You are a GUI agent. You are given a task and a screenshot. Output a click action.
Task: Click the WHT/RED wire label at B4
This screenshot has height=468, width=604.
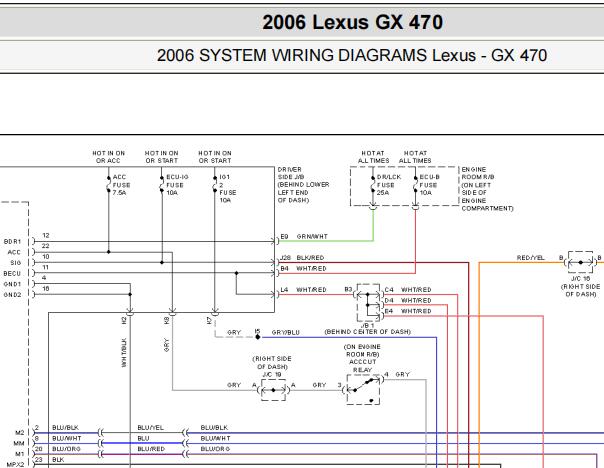pyautogui.click(x=311, y=268)
